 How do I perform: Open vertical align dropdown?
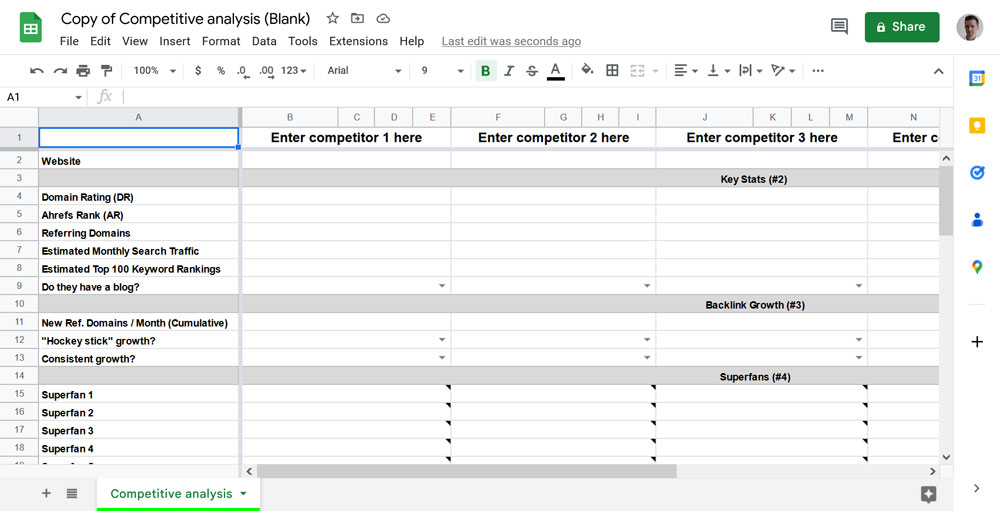(717, 71)
